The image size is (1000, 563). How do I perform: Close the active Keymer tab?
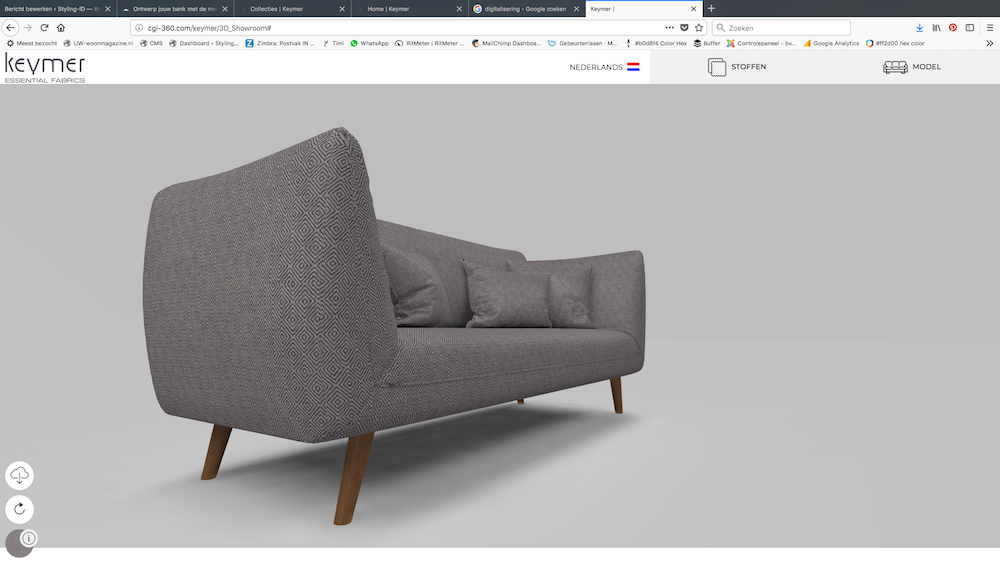[694, 9]
